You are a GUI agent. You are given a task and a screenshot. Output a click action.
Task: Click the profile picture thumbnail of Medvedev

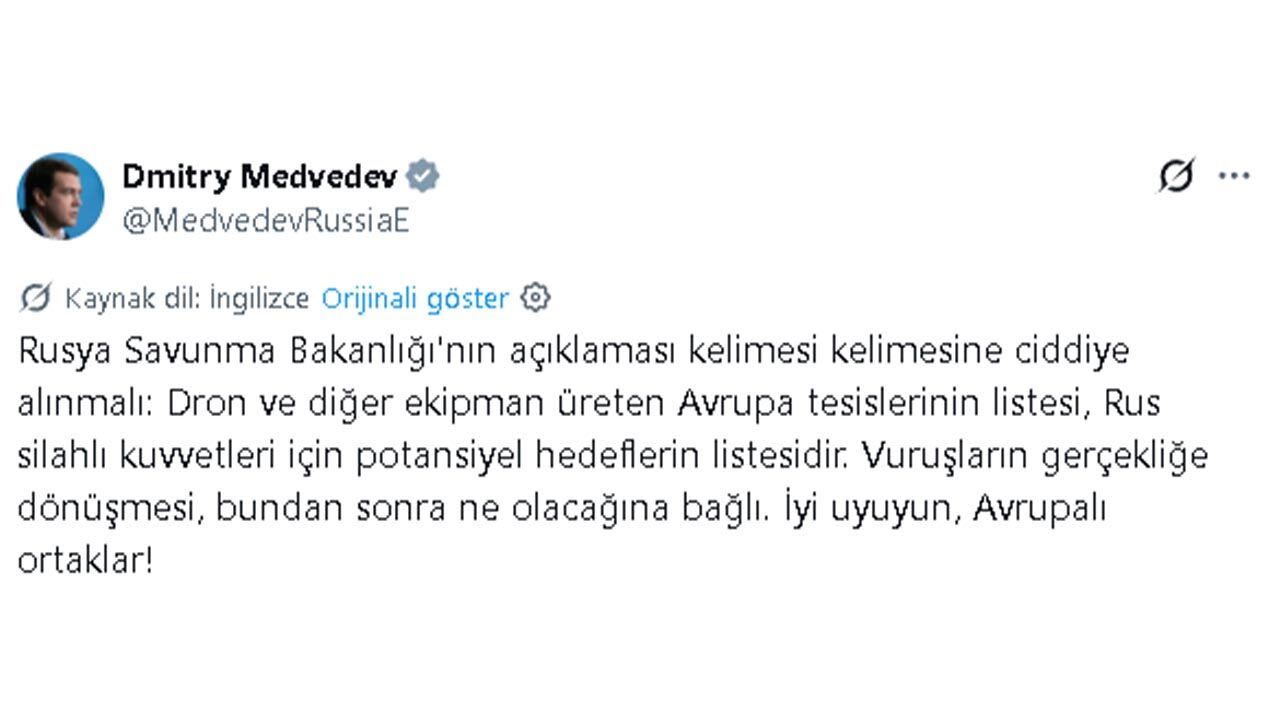point(59,196)
